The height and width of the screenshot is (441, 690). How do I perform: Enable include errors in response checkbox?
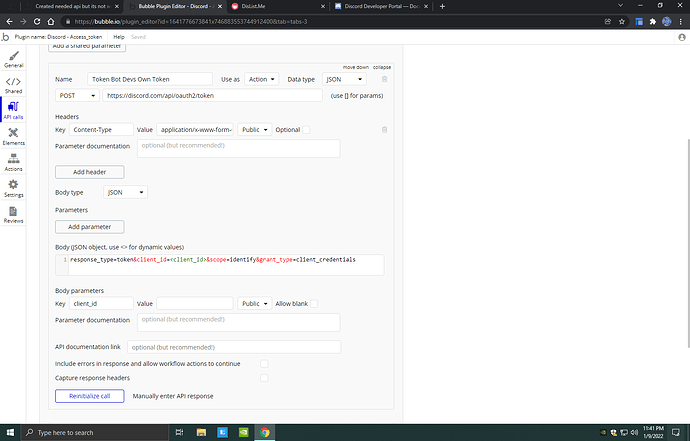tap(264, 364)
